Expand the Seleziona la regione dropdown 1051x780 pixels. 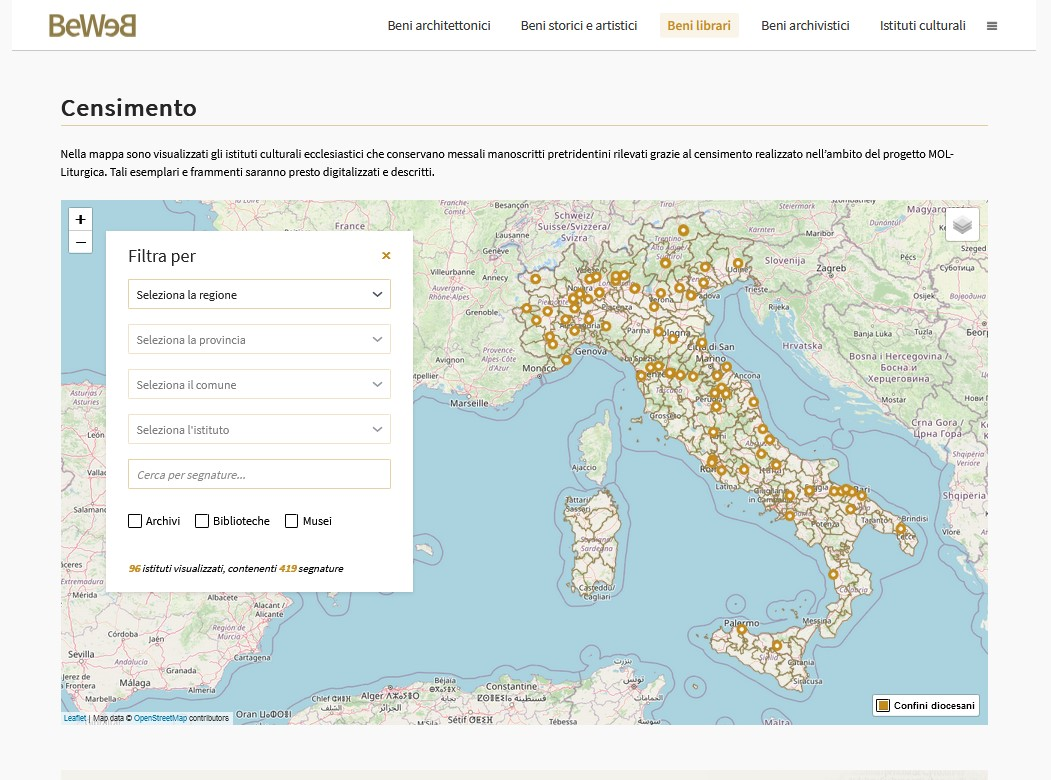(x=259, y=295)
